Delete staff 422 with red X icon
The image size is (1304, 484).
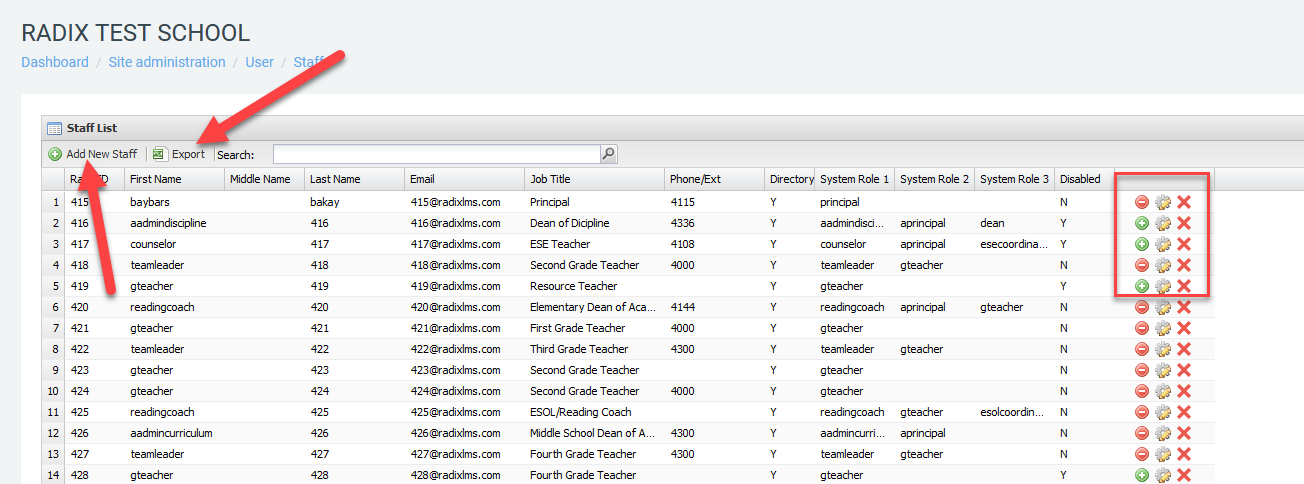[x=1184, y=349]
